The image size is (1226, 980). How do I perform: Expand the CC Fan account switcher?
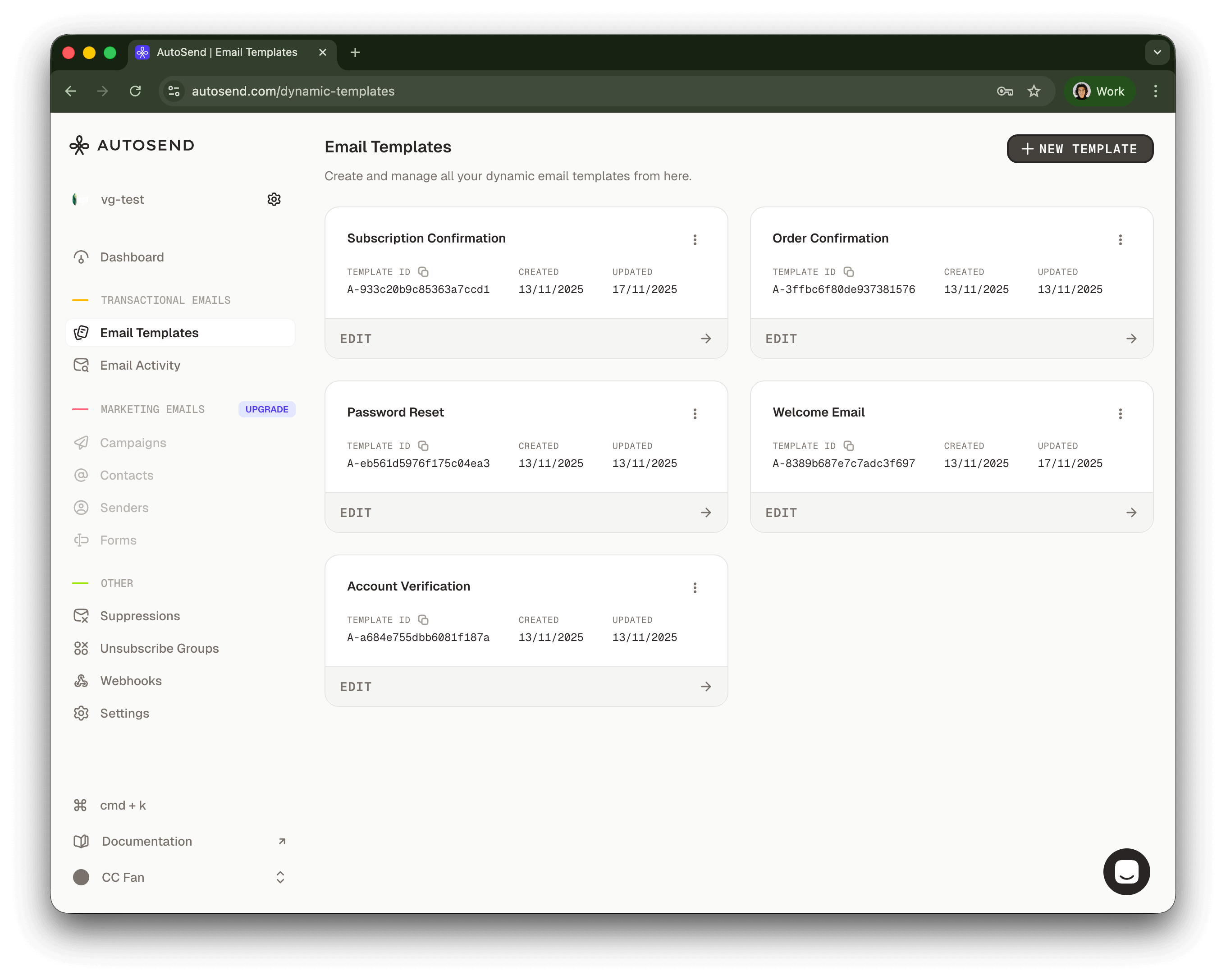click(x=280, y=876)
